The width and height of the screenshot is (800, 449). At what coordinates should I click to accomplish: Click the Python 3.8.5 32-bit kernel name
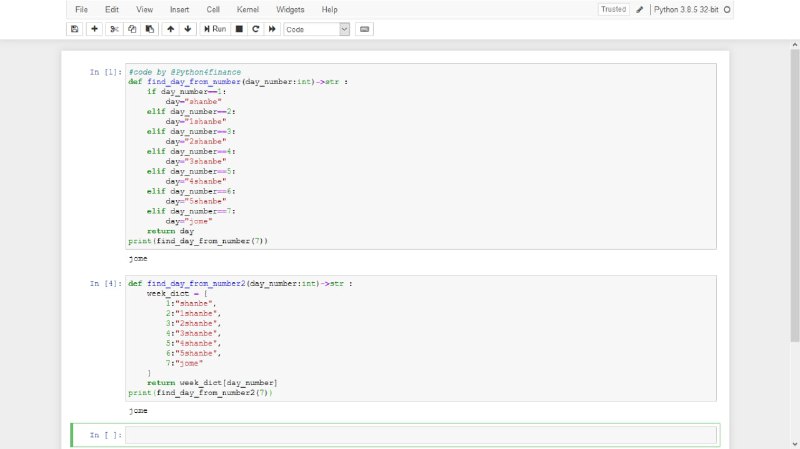(x=686, y=10)
